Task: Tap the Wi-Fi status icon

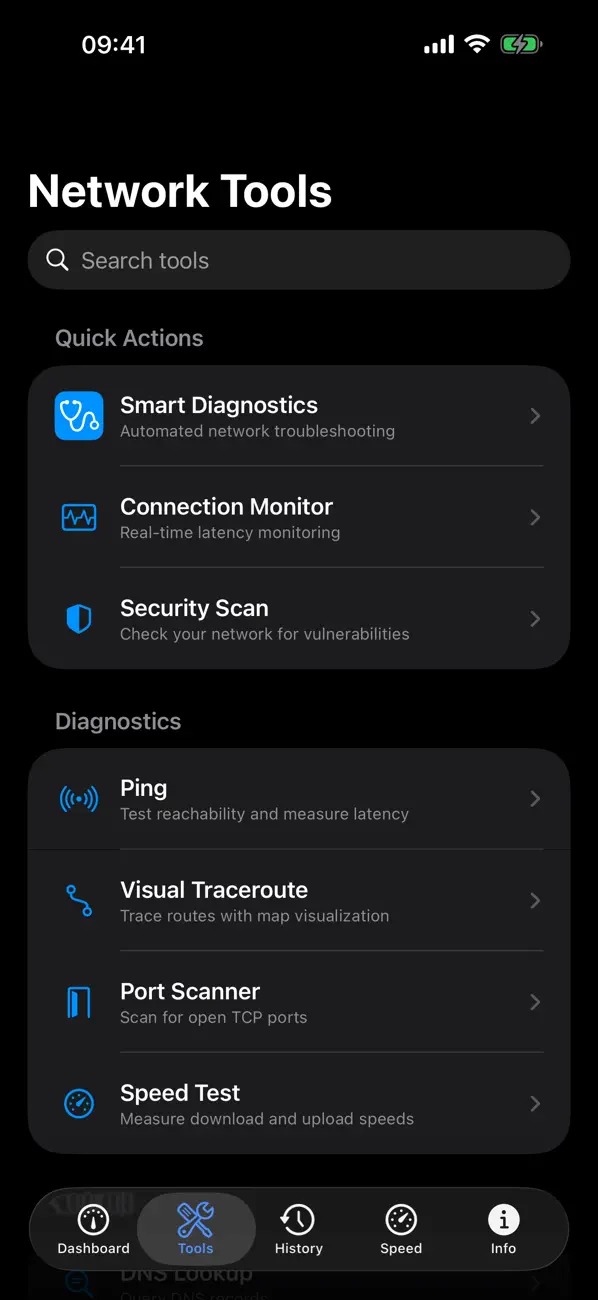Action: click(476, 43)
